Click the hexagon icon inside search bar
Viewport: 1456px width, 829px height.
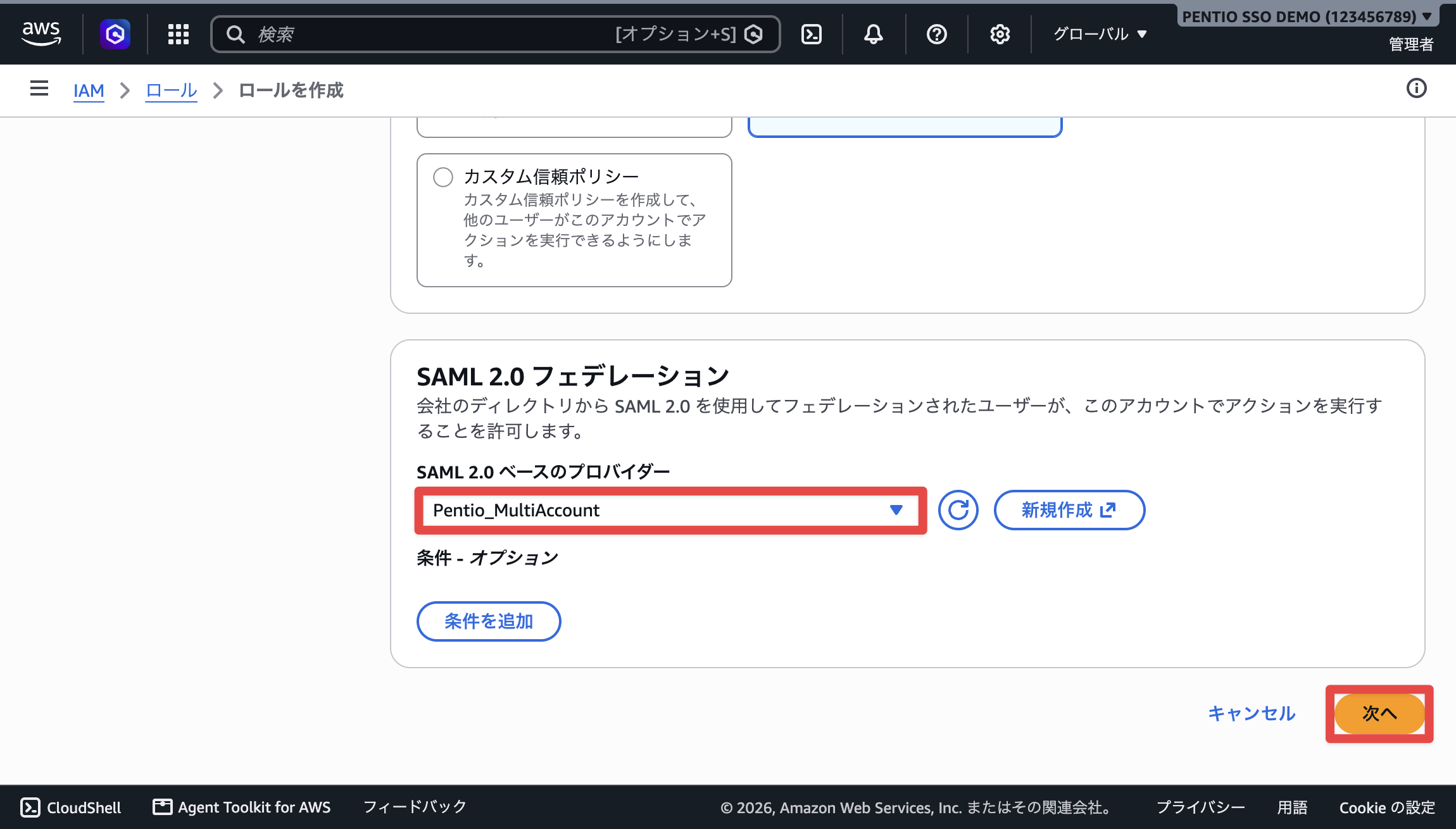(x=753, y=34)
